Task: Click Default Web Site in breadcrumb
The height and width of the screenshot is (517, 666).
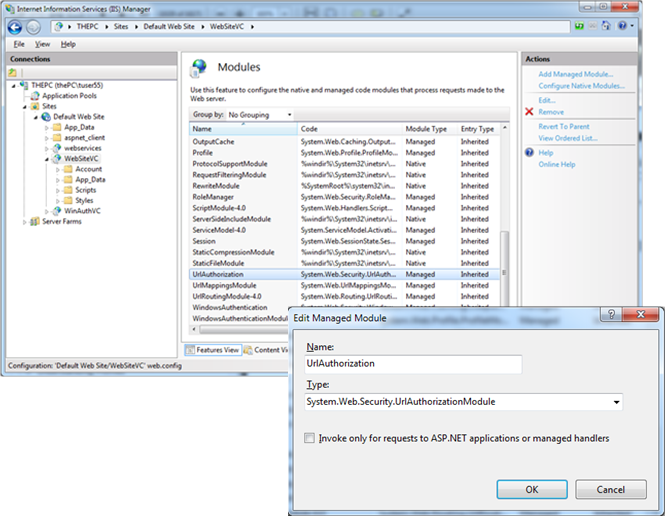Action: [169, 26]
